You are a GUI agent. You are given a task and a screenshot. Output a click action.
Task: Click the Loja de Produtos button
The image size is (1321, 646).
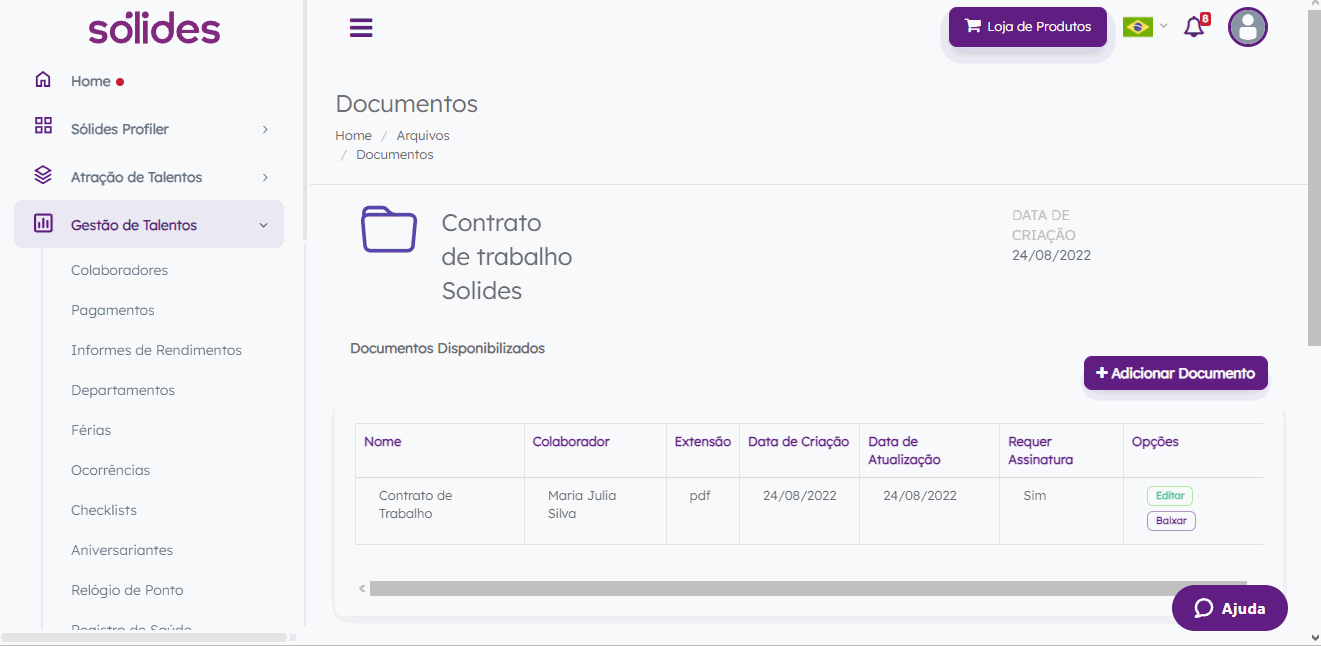click(x=1028, y=27)
